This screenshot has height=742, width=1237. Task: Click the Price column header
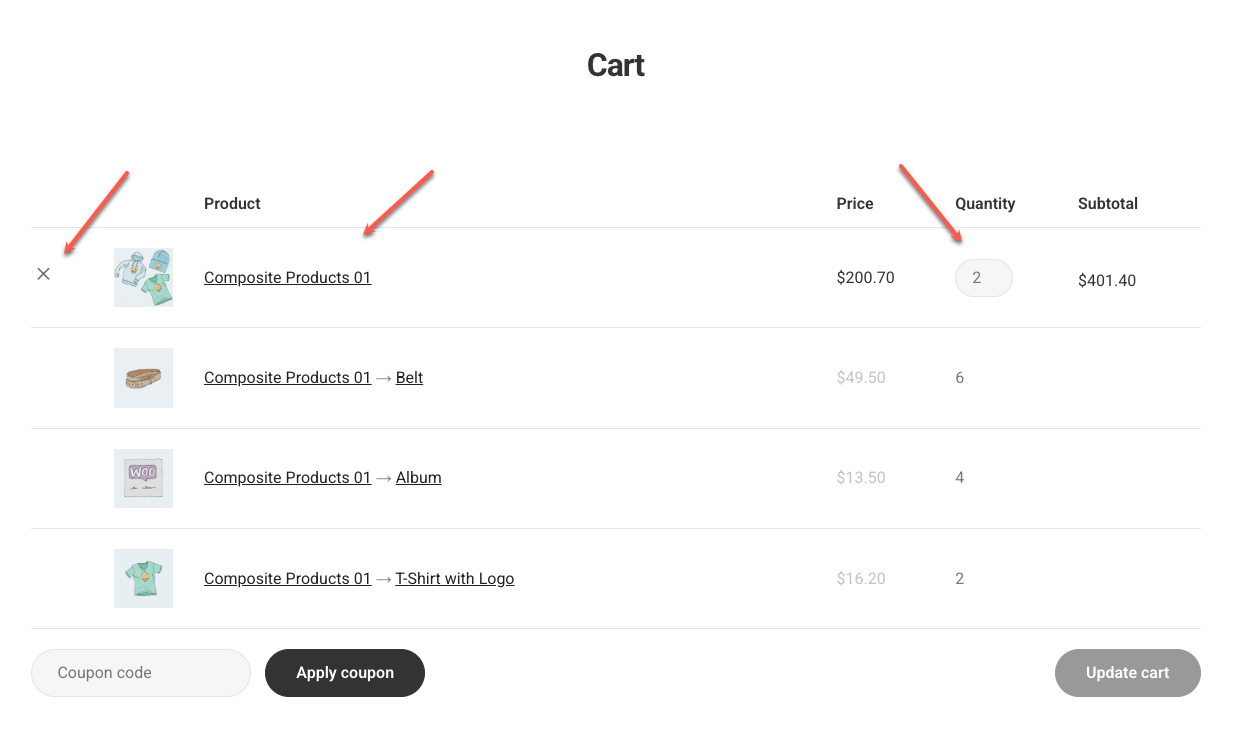[x=854, y=204]
